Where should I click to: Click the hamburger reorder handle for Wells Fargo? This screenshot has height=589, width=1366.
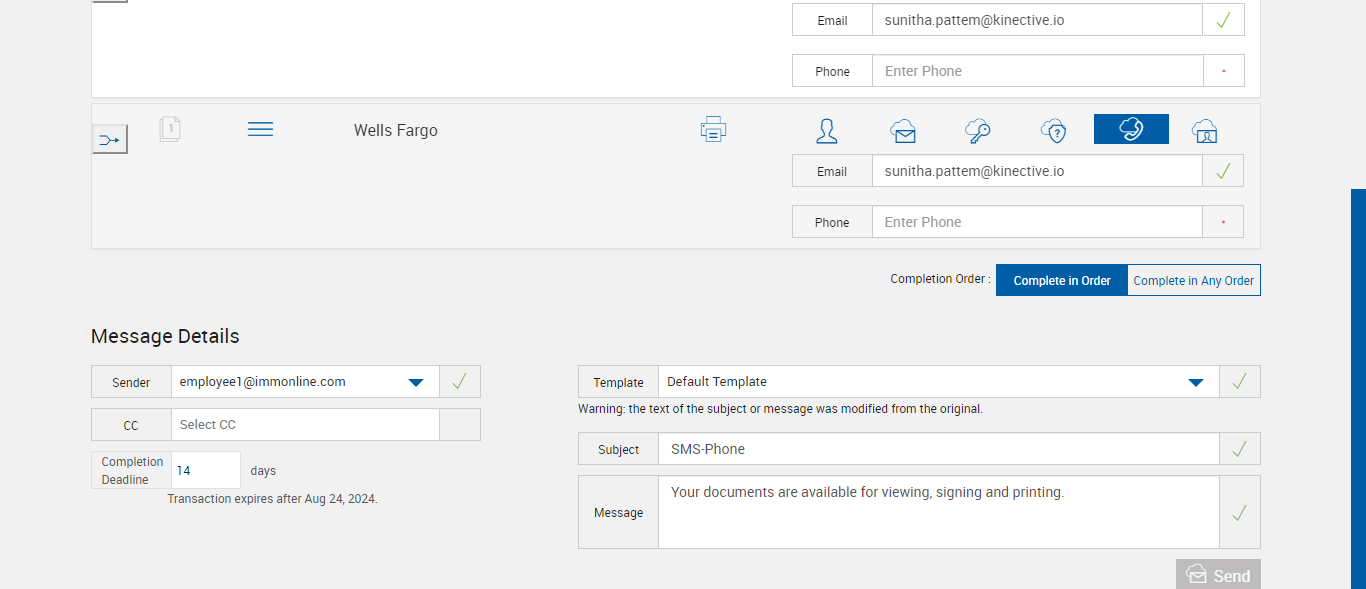260,129
